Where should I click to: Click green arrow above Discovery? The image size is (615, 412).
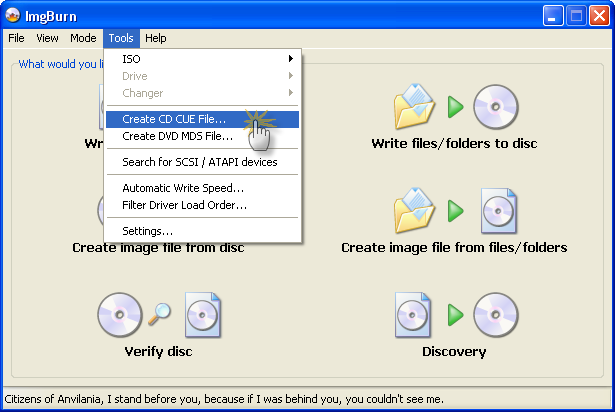tap(455, 315)
